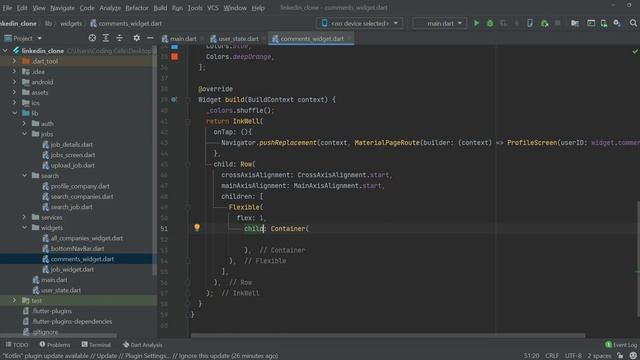The height and width of the screenshot is (360, 640).
Task: Open the search everywhere magnifier icon
Action: coord(633,23)
